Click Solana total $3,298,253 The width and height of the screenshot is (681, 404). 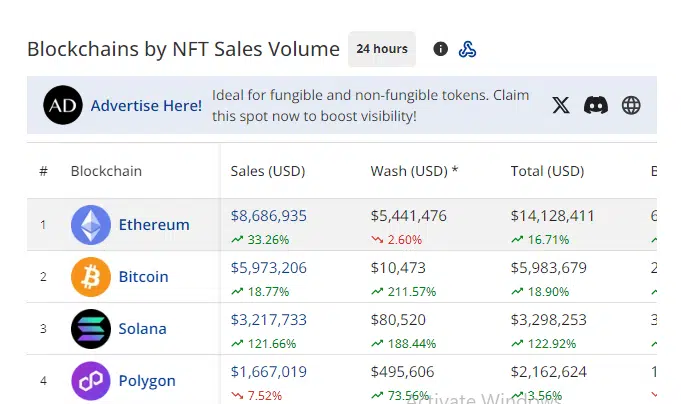click(x=549, y=320)
